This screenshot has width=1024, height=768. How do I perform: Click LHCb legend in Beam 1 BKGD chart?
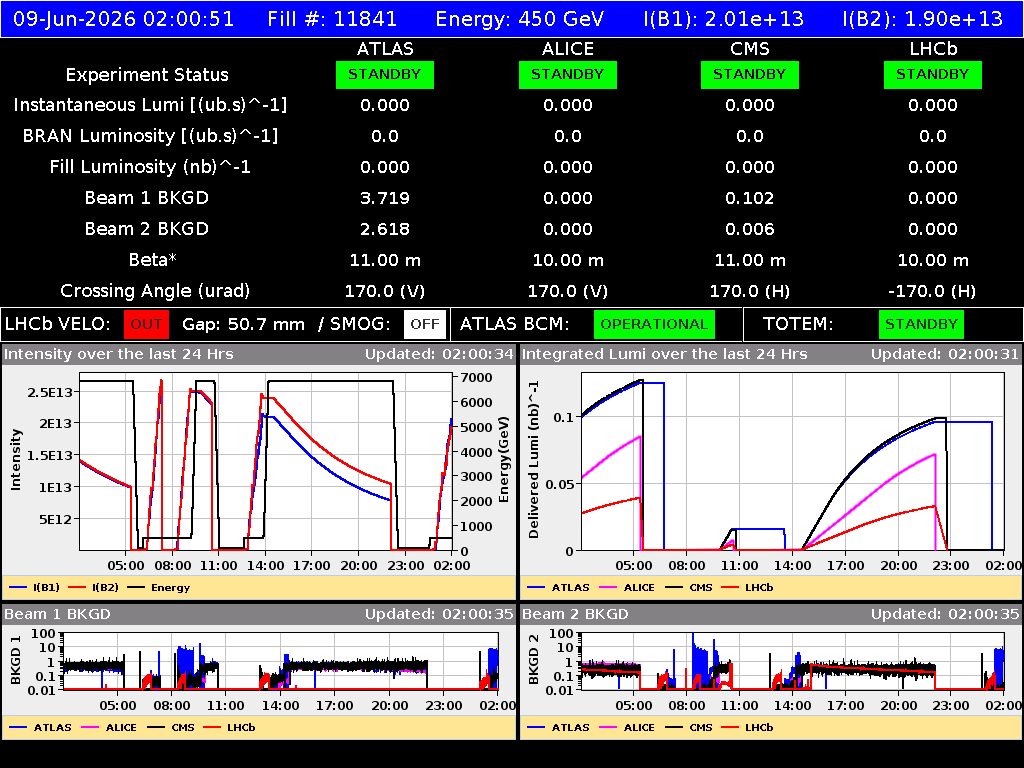click(x=230, y=727)
